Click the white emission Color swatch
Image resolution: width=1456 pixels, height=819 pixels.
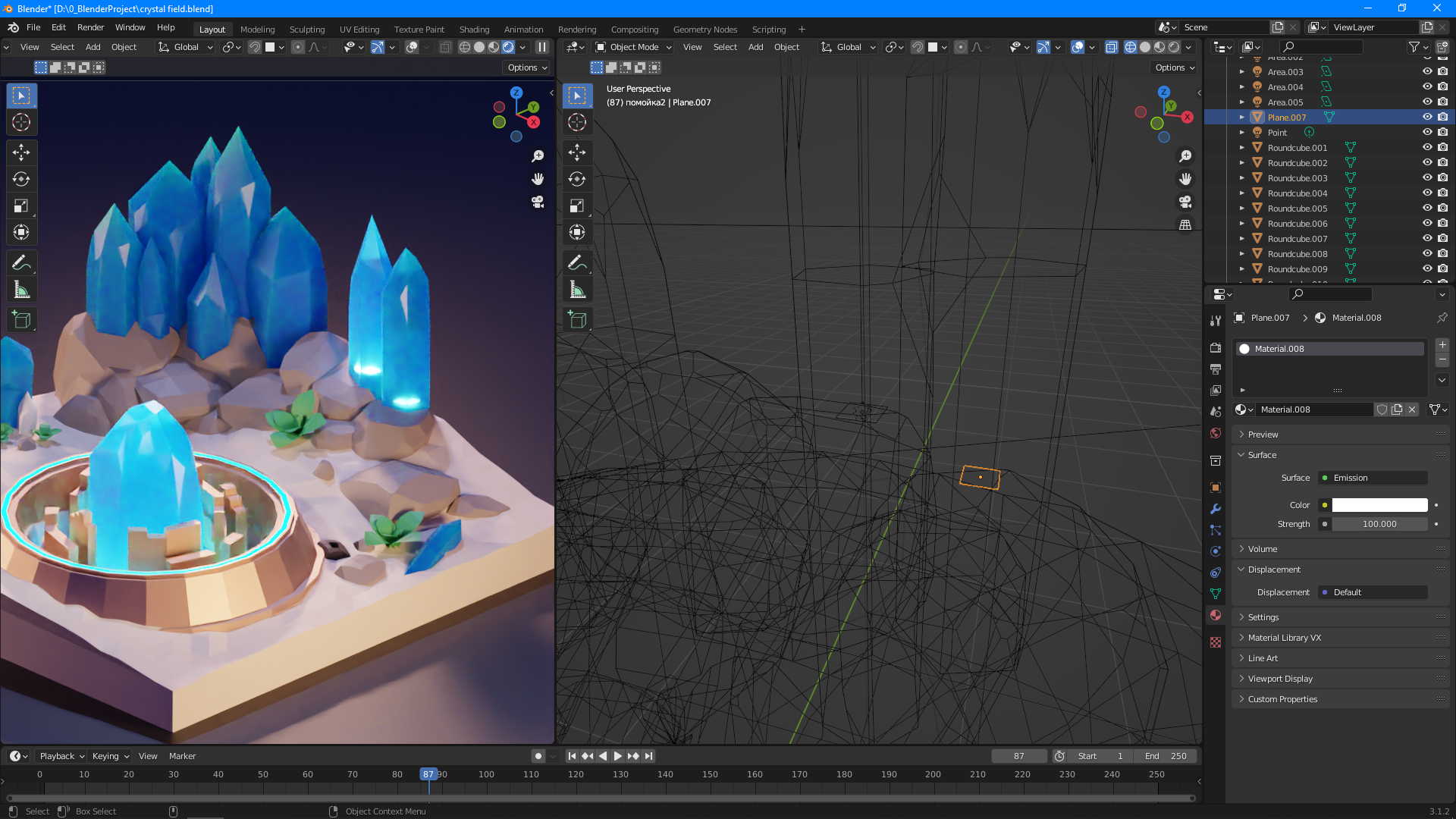coord(1379,505)
